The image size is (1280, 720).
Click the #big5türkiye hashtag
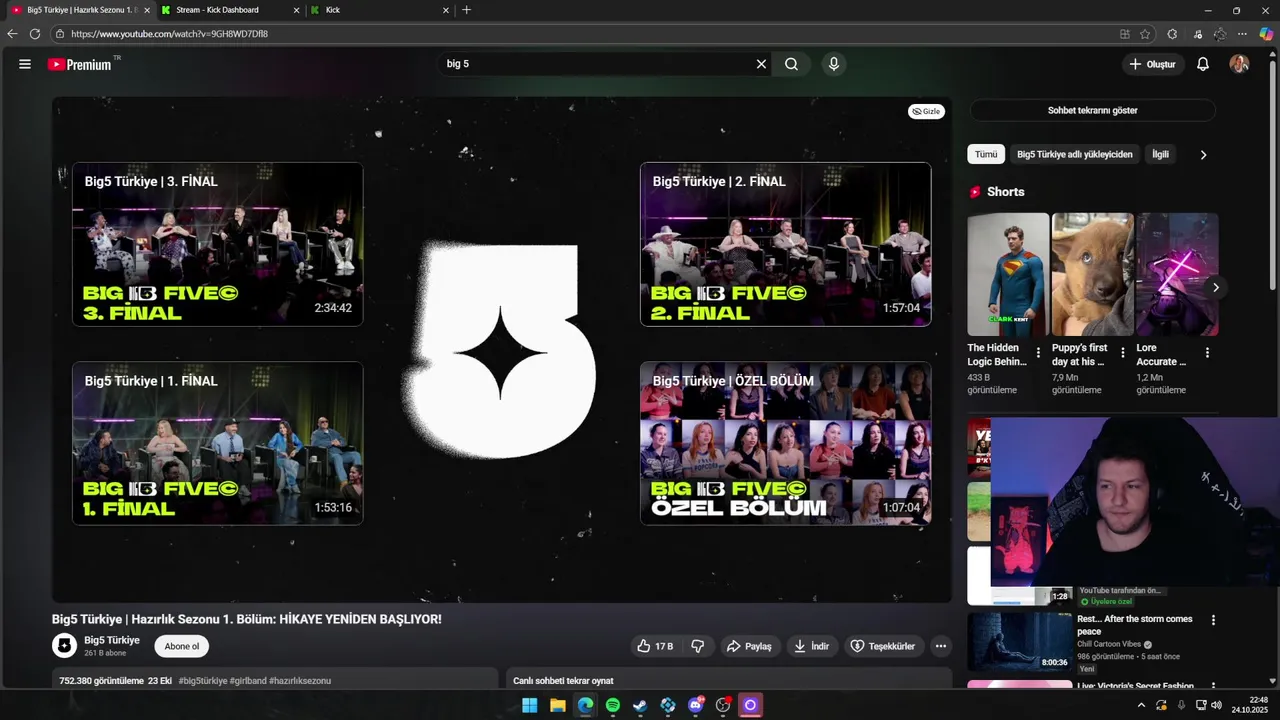(x=203, y=681)
